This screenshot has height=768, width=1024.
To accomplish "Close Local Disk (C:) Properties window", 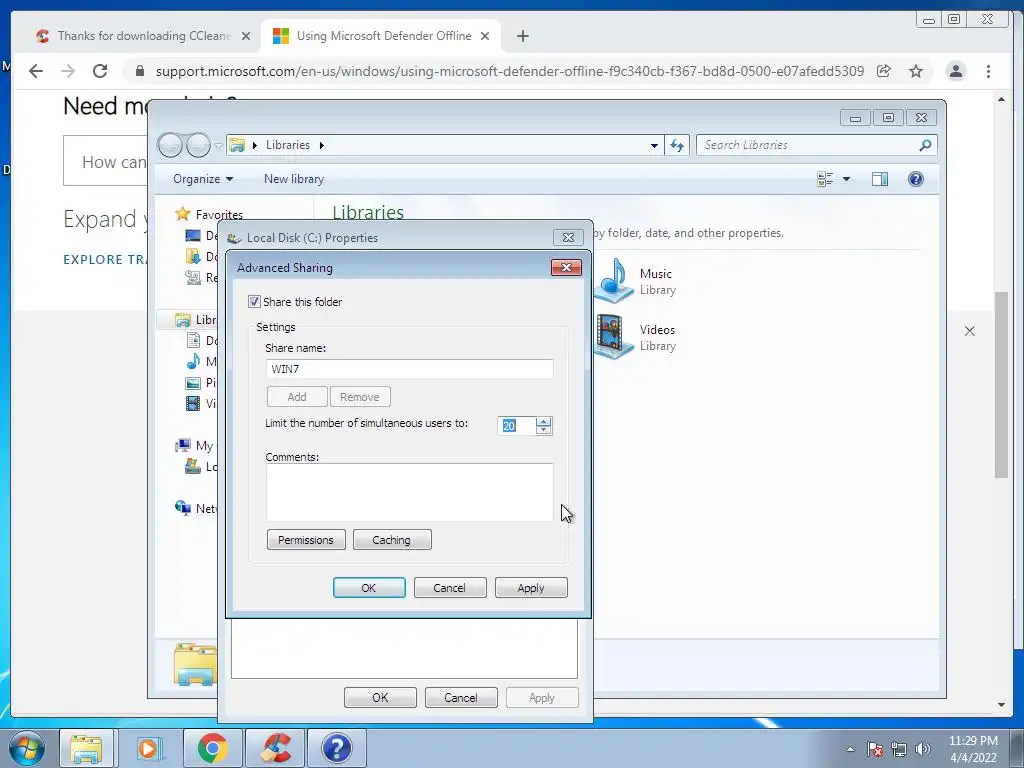I will click(x=568, y=238).
